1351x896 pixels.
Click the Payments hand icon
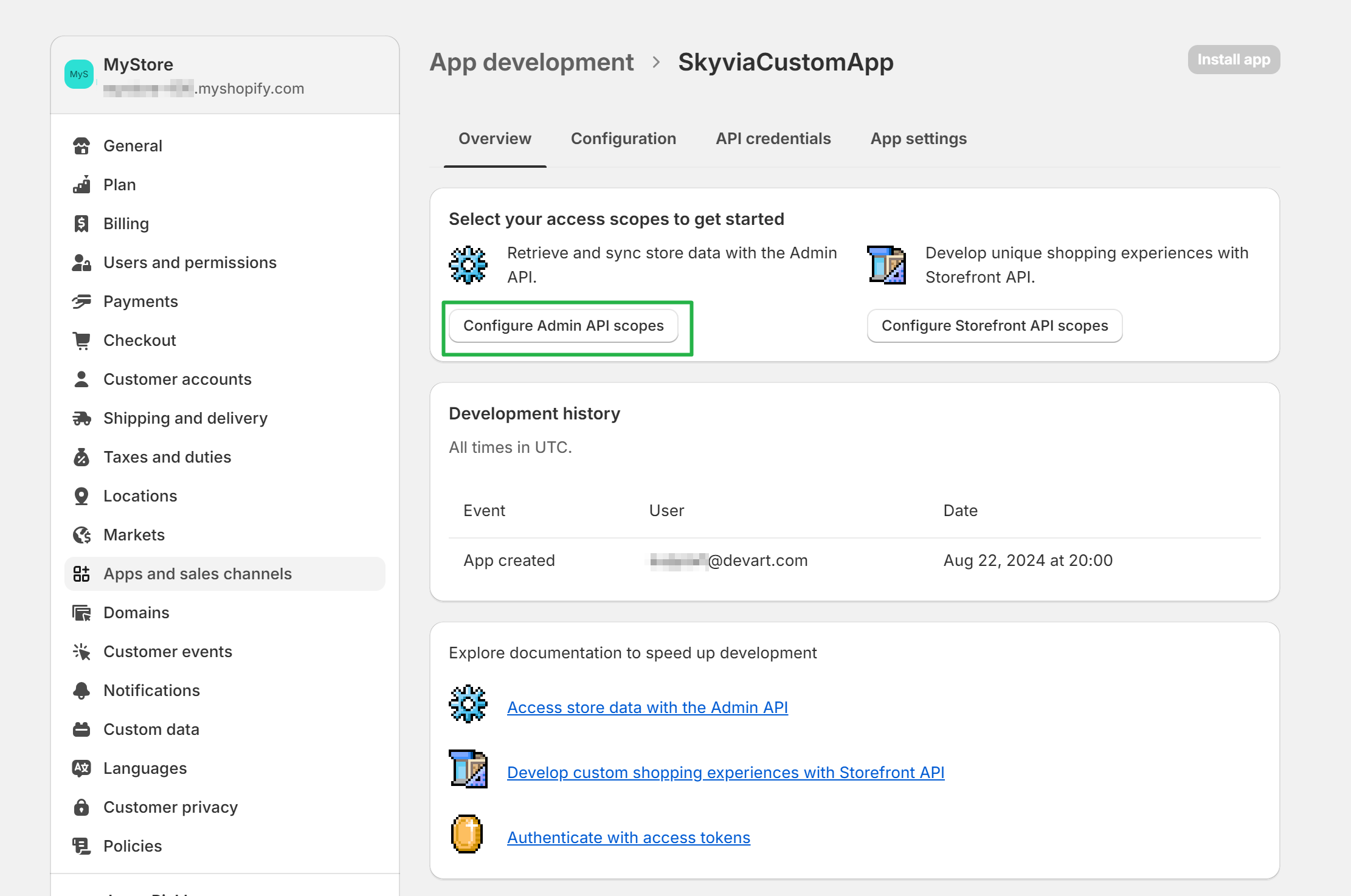pos(81,302)
